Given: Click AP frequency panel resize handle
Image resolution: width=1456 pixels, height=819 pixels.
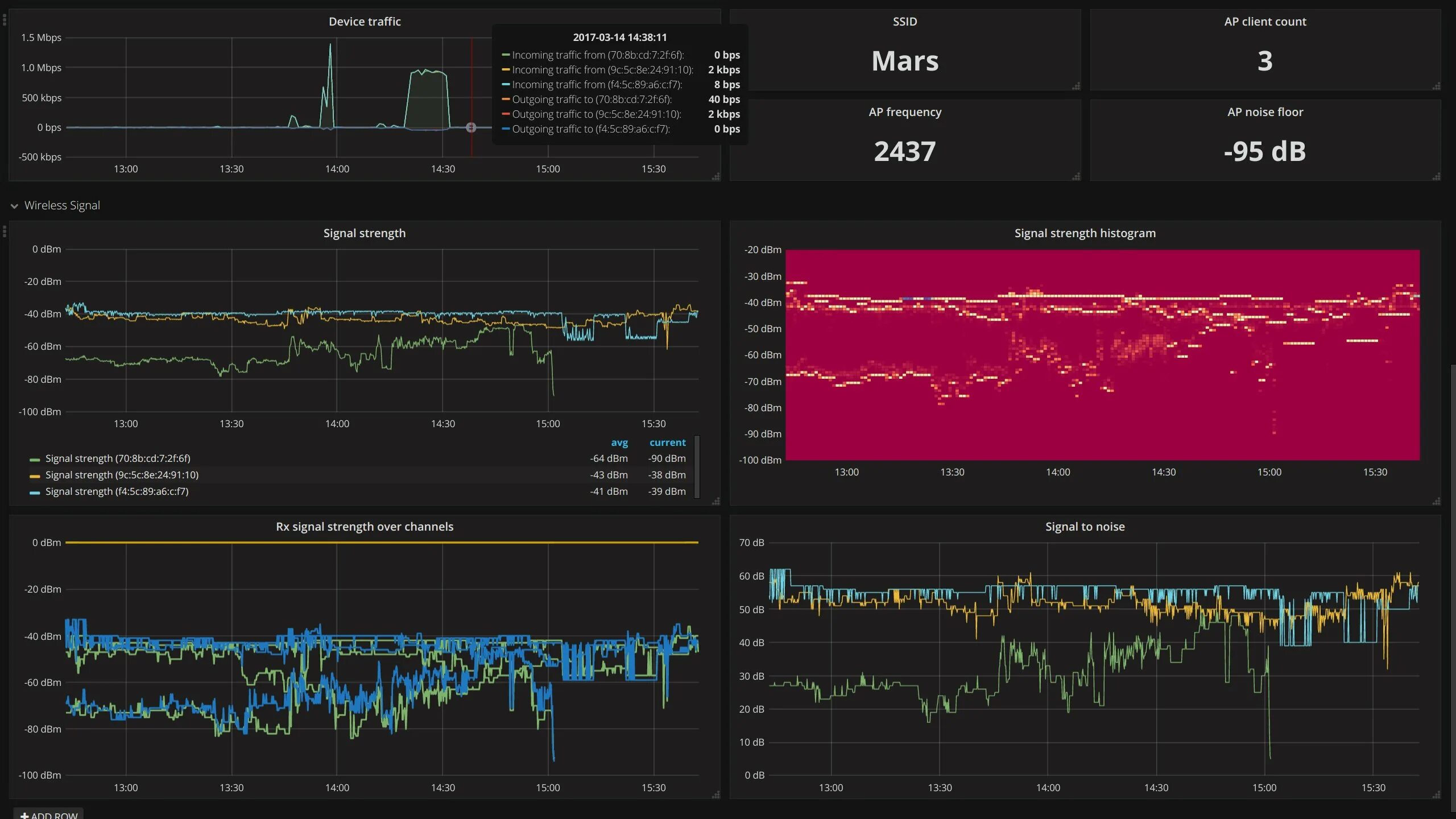Looking at the screenshot, I should click(1076, 177).
